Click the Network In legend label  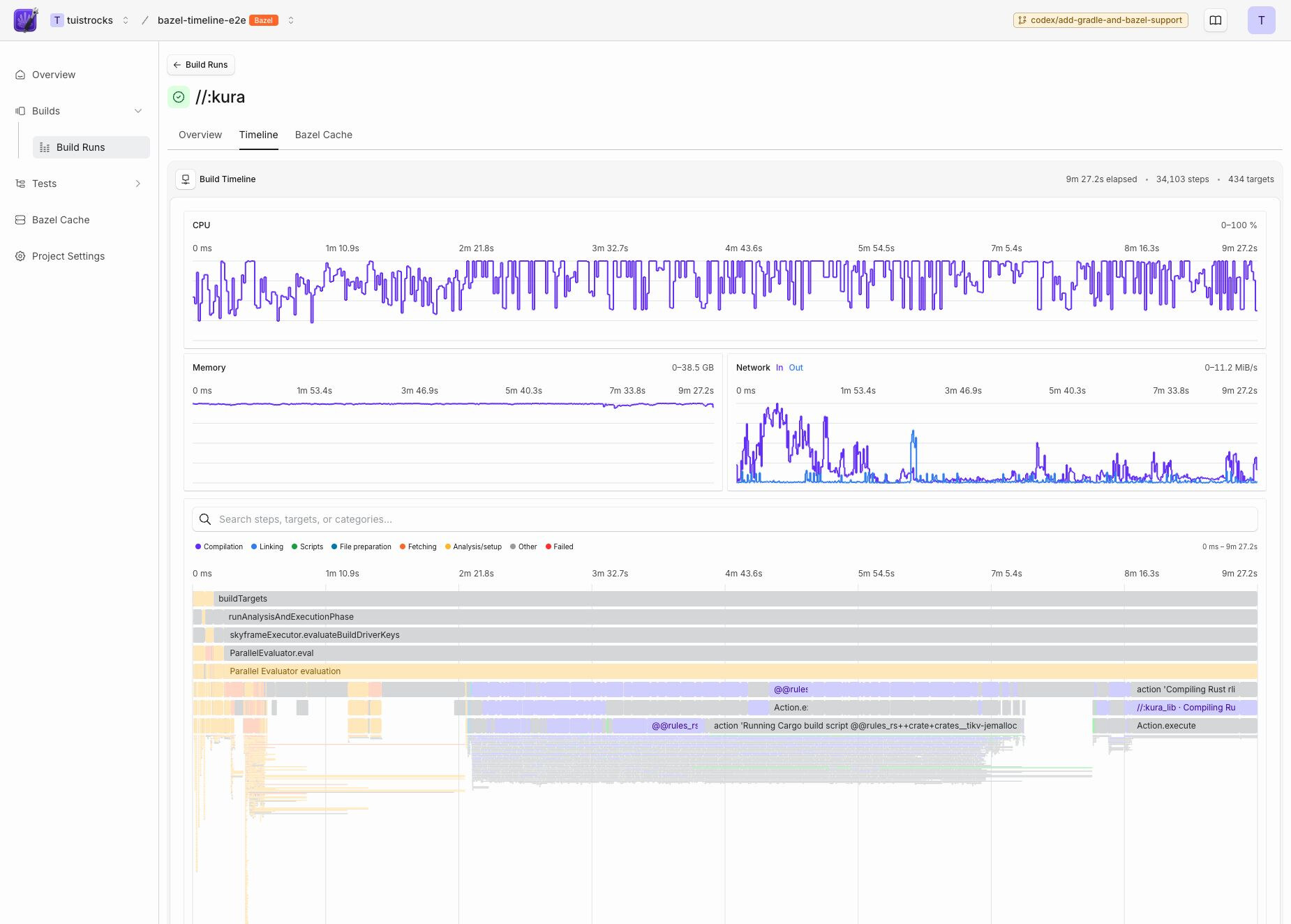779,368
